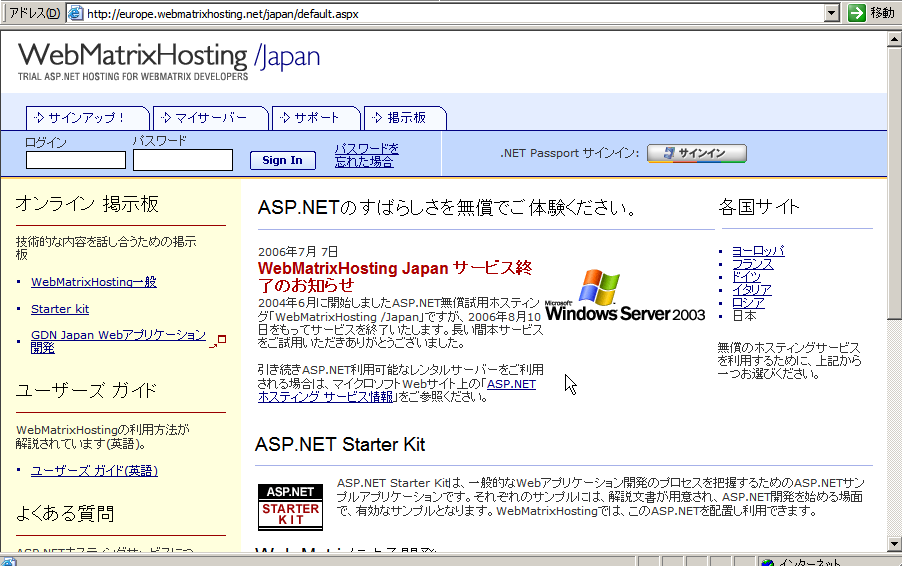Click the page icon in address bar
This screenshot has width=902, height=566.
75,13
